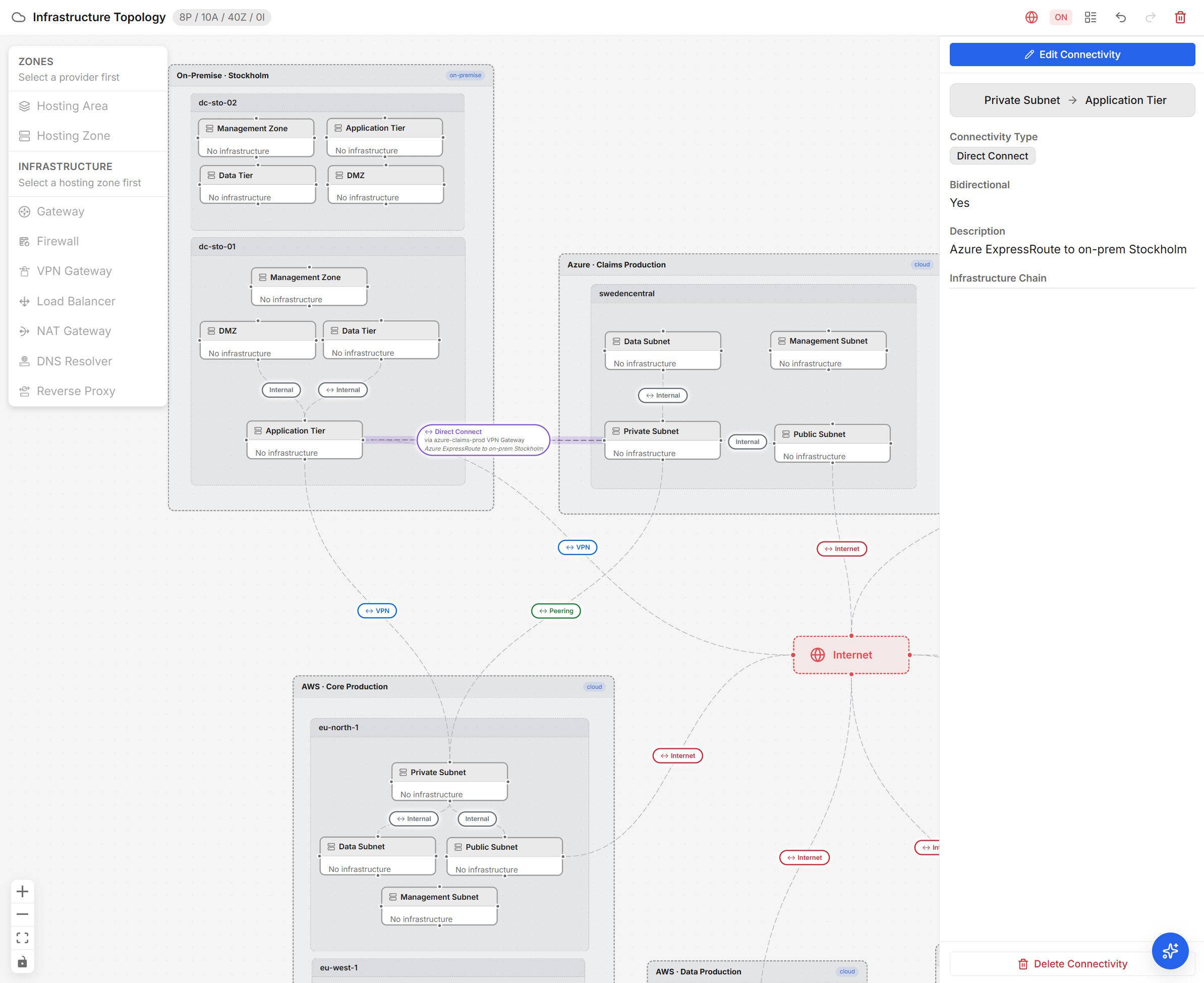Zoom in with the plus control
The image size is (1204, 983).
pyautogui.click(x=22, y=891)
